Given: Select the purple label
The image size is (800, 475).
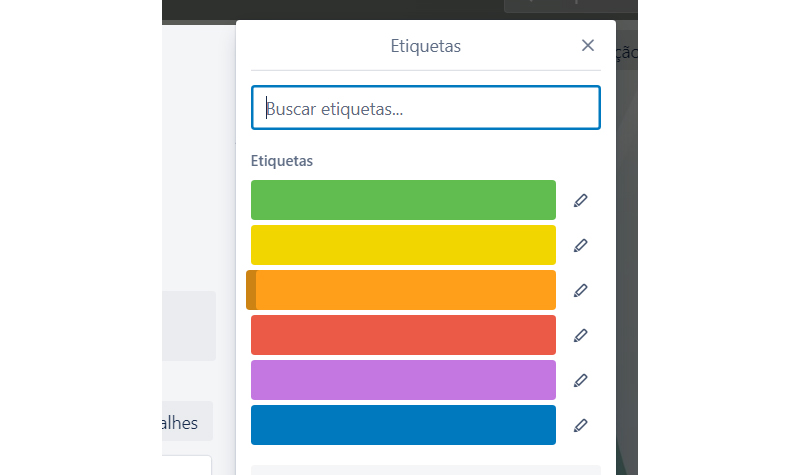Looking at the screenshot, I should [403, 380].
